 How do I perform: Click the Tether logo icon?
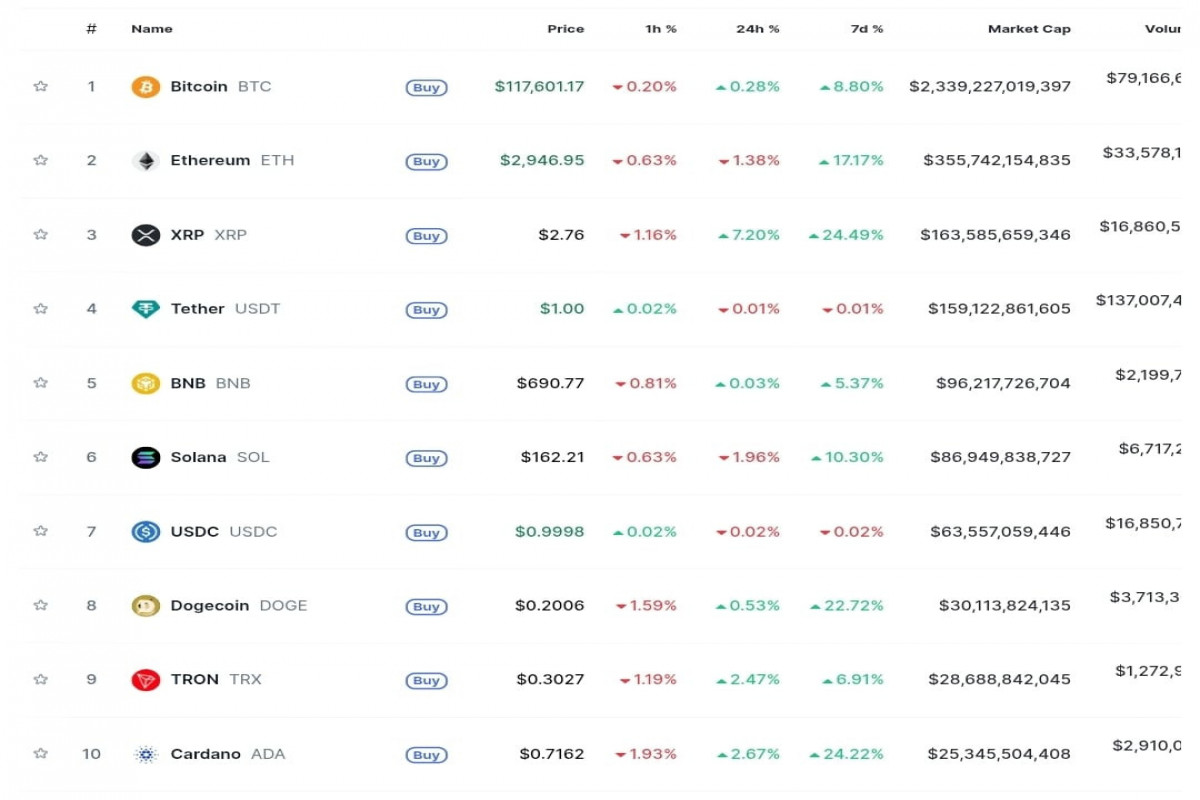click(x=145, y=309)
